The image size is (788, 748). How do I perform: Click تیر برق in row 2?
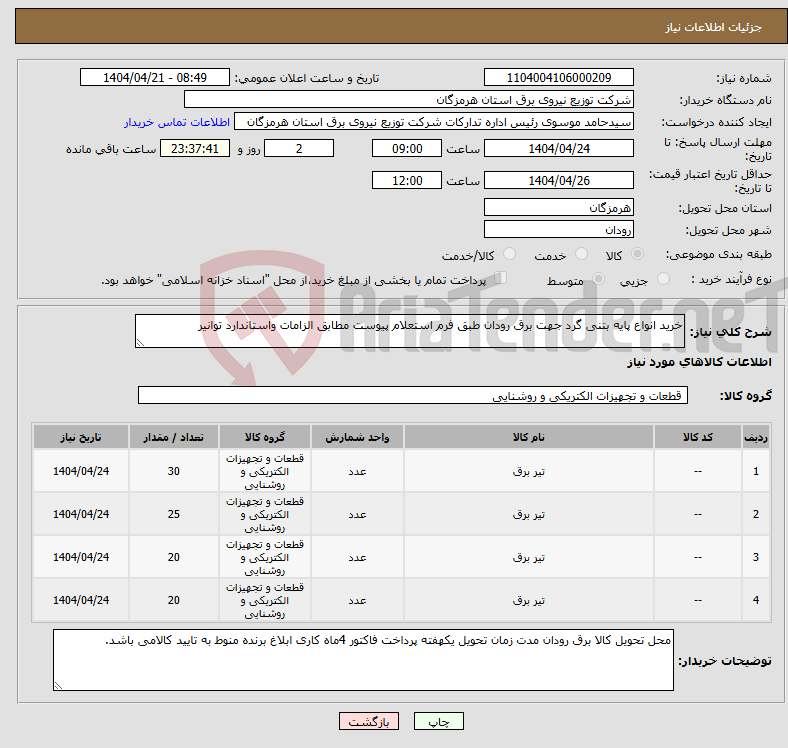click(x=529, y=515)
